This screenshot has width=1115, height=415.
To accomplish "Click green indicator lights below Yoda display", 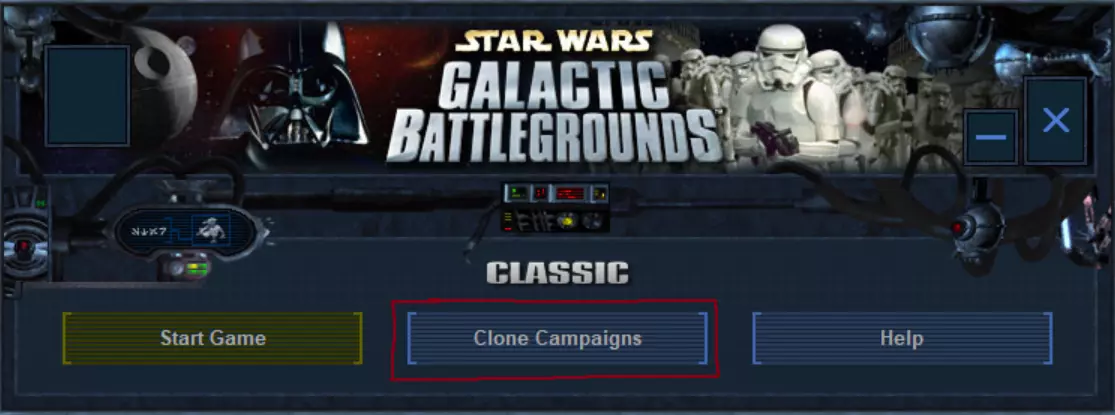I will pyautogui.click(x=198, y=268).
